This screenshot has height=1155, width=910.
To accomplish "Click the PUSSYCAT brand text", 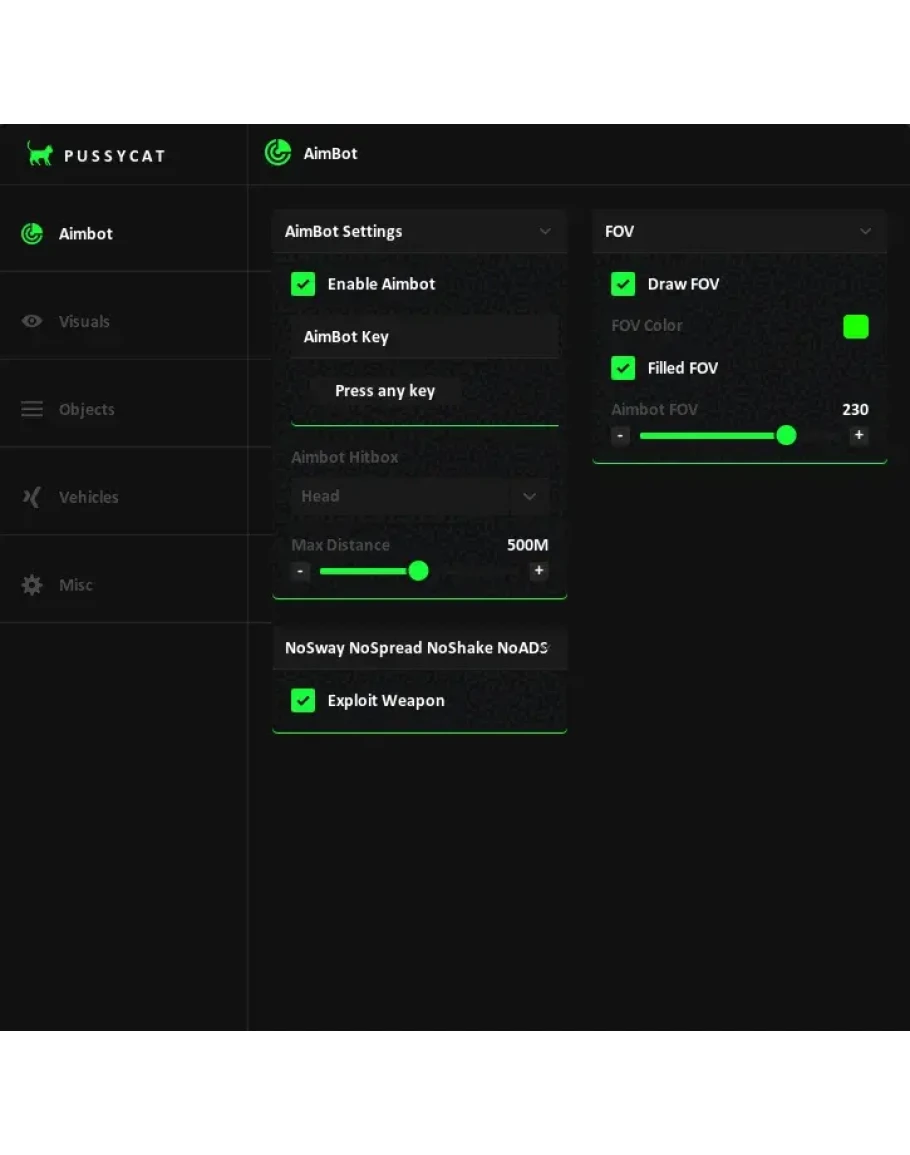I will pyautogui.click(x=114, y=156).
